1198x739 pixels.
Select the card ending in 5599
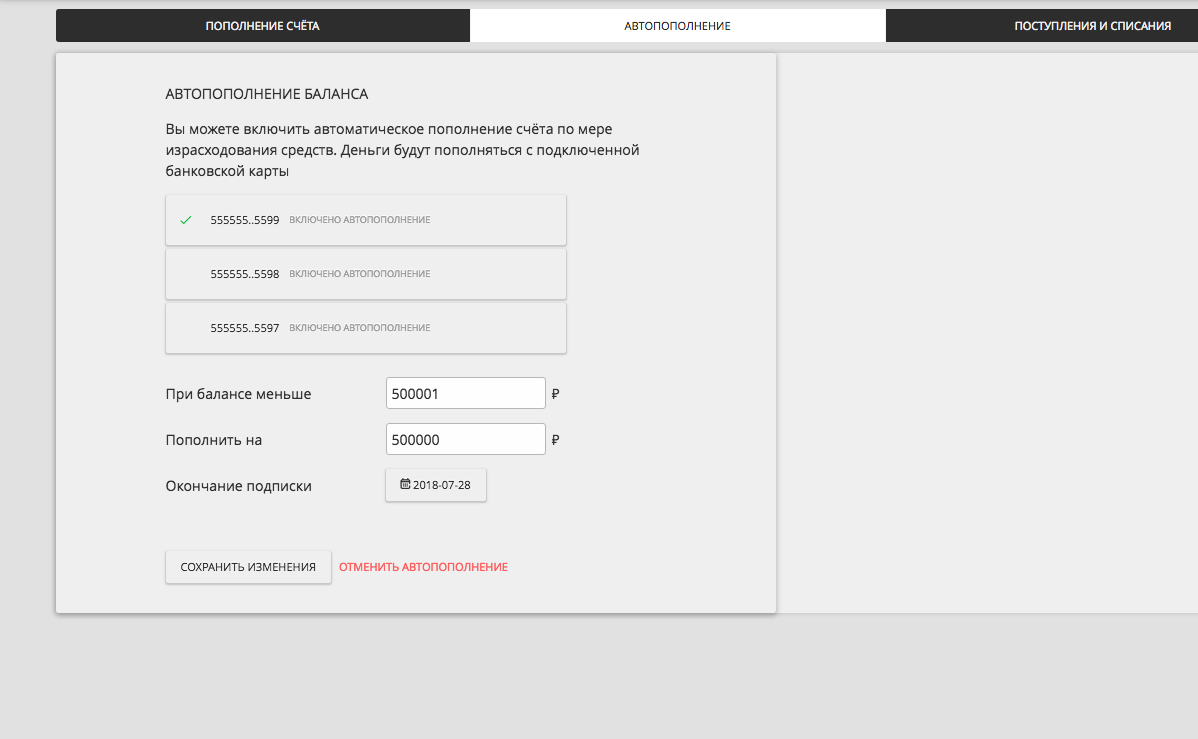[365, 220]
